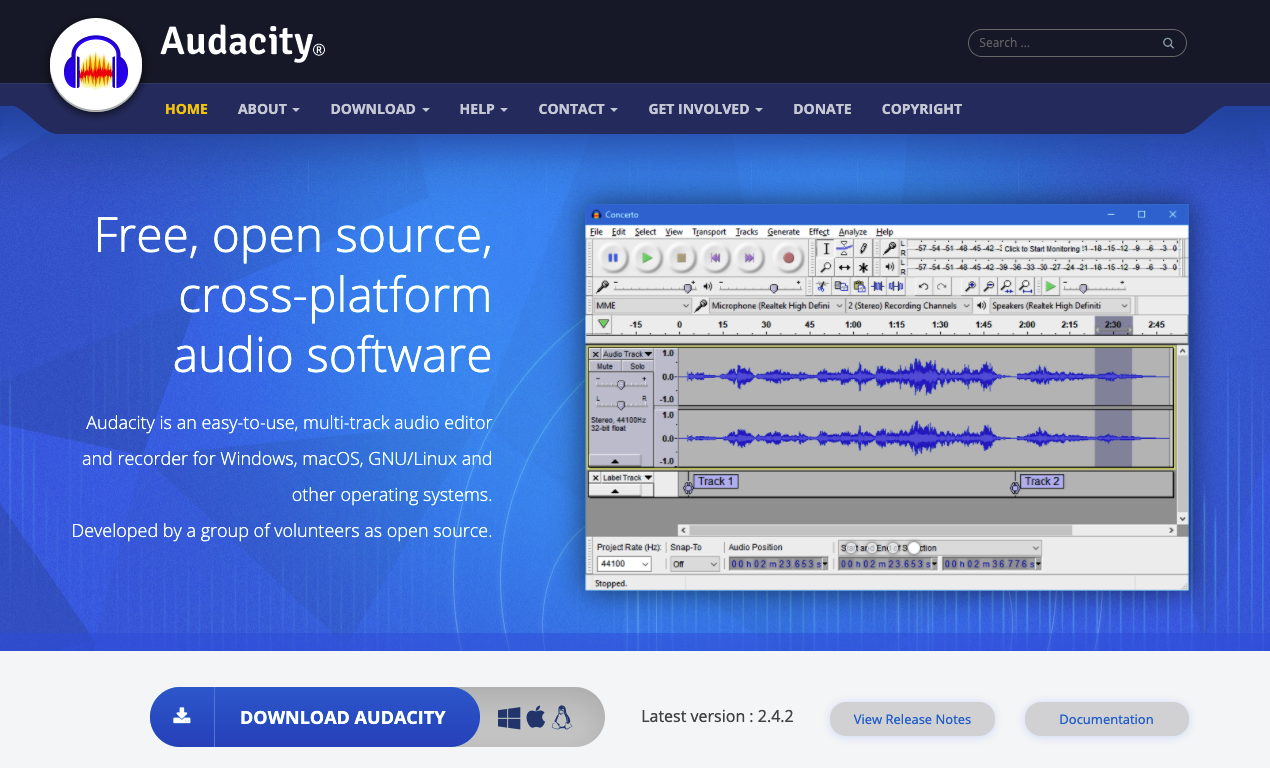This screenshot has height=768, width=1270.
Task: Click the Audio Track gain slider
Action: [621, 384]
